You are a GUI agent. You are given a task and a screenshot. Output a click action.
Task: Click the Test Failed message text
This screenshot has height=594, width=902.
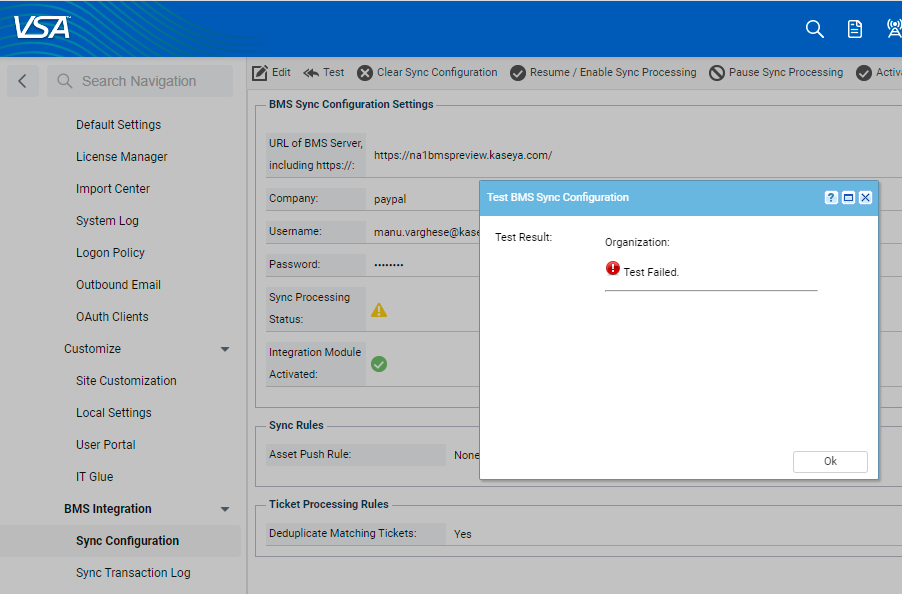pos(651,273)
